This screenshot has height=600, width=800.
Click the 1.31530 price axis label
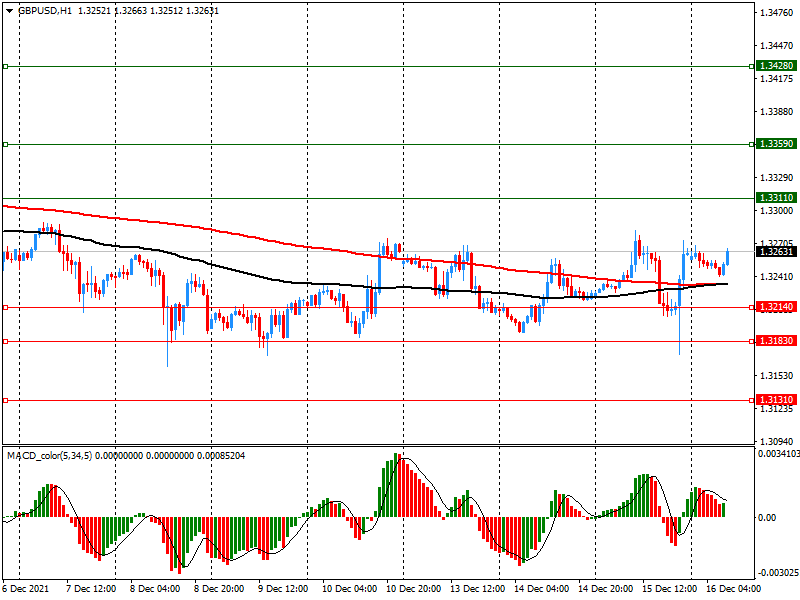coord(777,376)
